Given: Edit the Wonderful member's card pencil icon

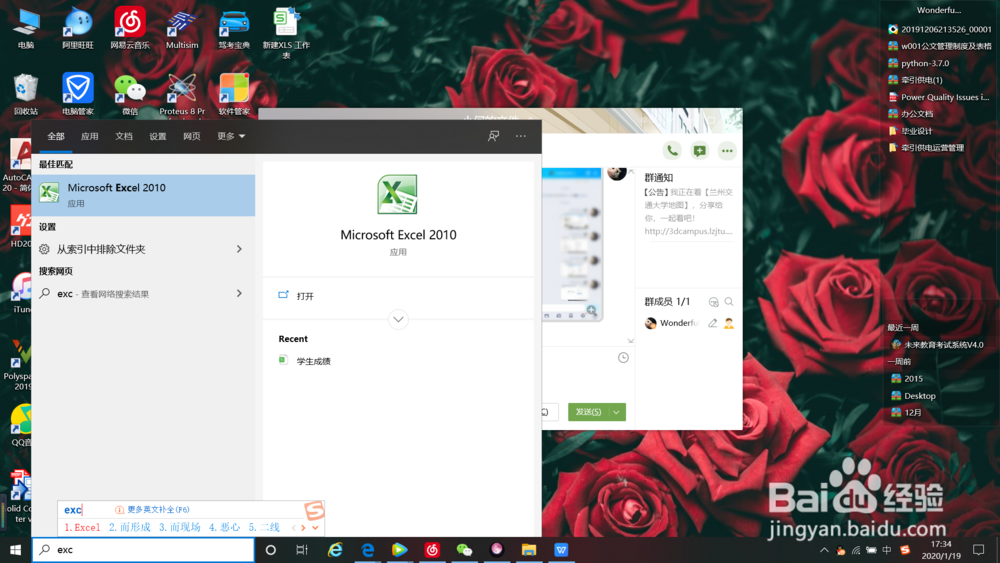Looking at the screenshot, I should 712,323.
